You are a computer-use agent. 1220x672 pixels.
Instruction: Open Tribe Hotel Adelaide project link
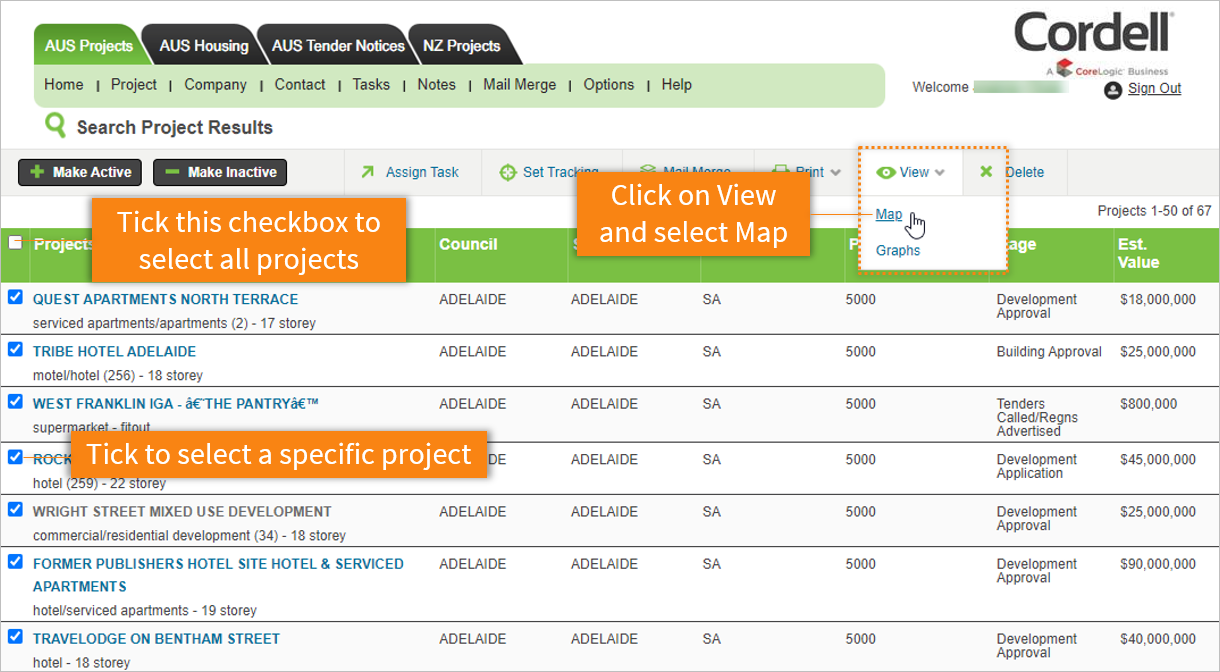click(114, 351)
